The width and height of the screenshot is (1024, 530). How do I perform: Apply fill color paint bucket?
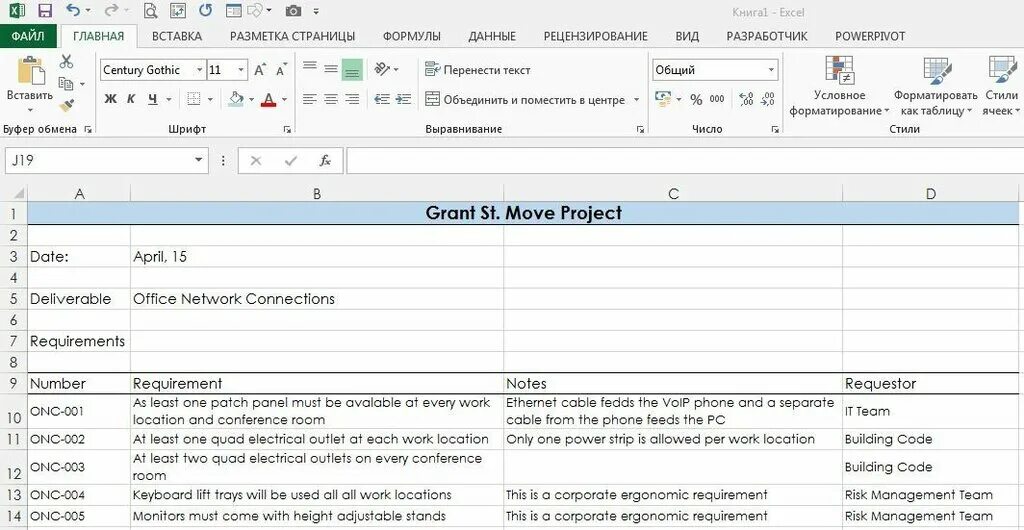click(236, 99)
